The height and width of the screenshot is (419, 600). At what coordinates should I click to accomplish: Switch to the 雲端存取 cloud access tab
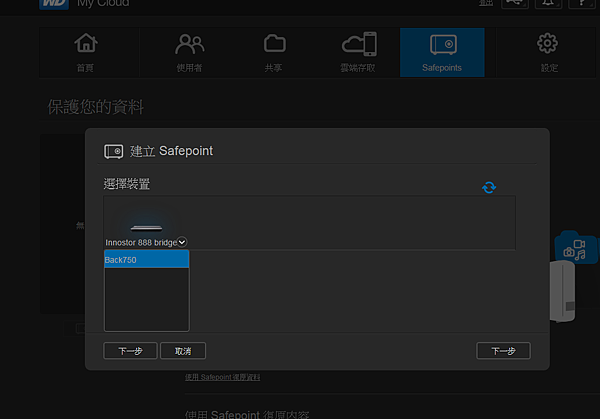[358, 52]
